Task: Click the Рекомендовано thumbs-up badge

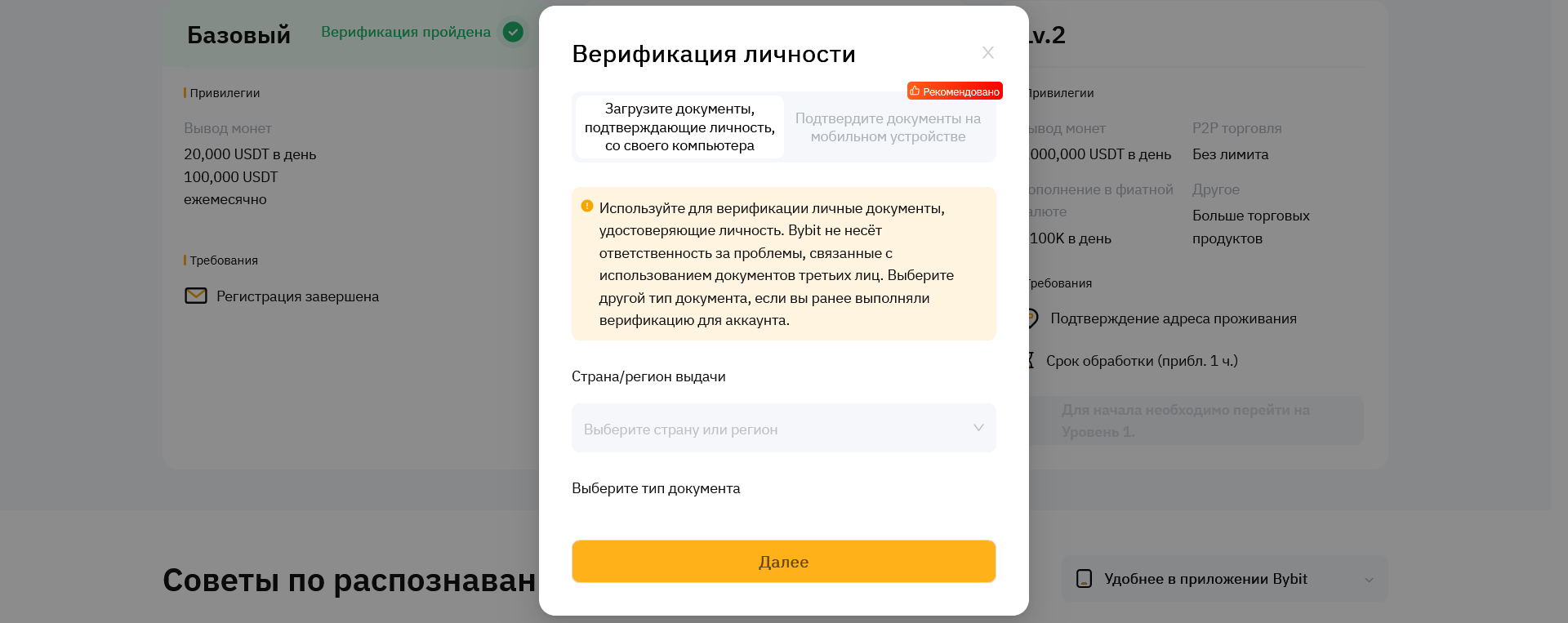Action: [x=955, y=91]
